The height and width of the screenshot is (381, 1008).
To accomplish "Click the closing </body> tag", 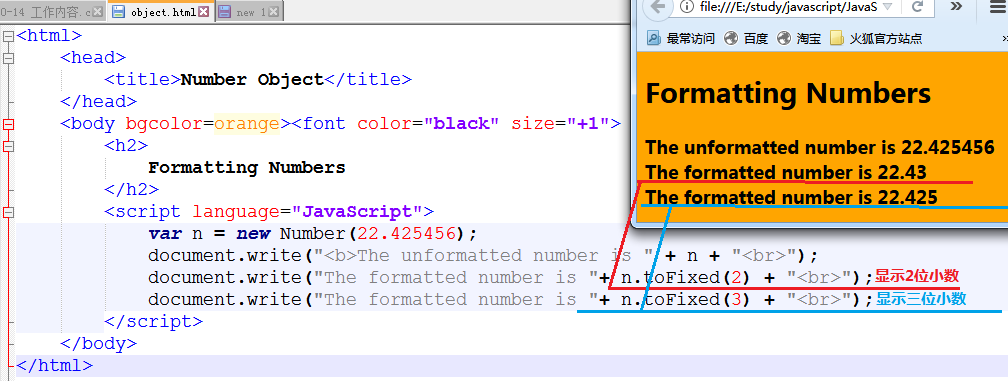I will coord(98,343).
